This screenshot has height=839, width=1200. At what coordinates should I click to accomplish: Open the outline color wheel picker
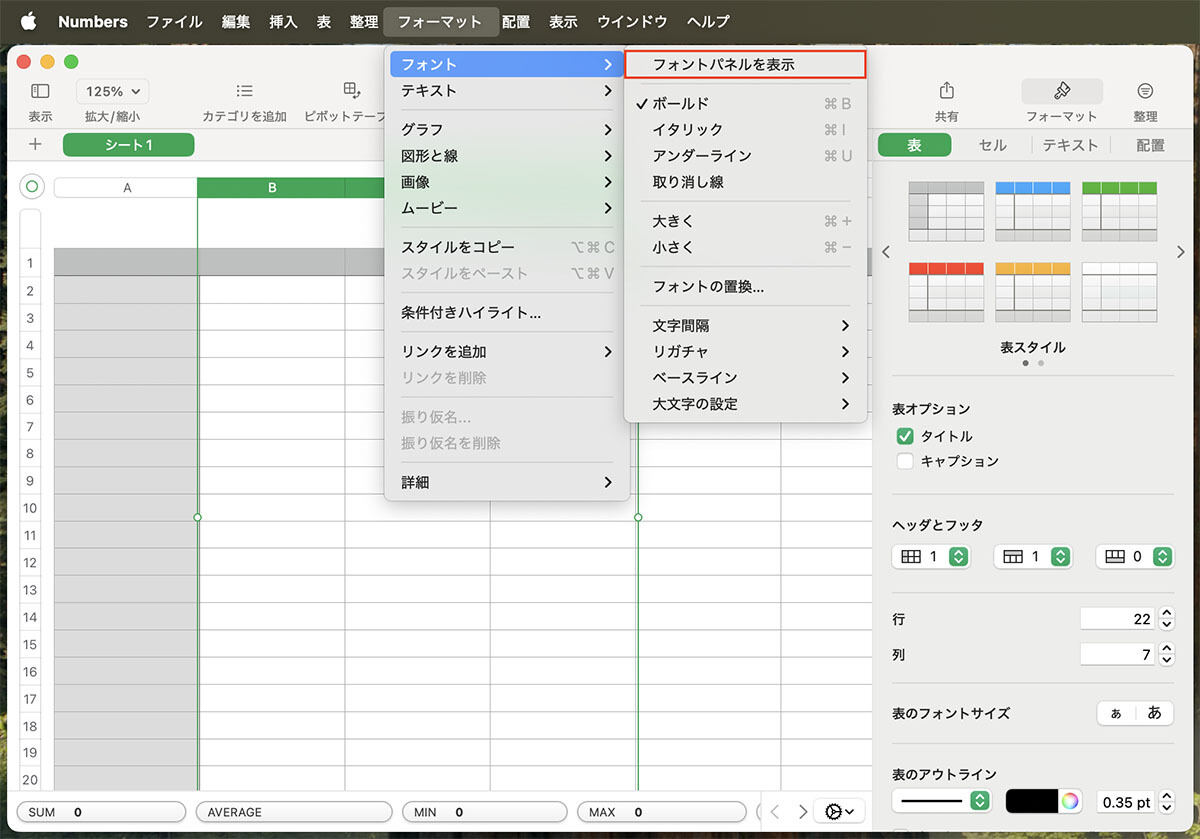tap(1070, 801)
